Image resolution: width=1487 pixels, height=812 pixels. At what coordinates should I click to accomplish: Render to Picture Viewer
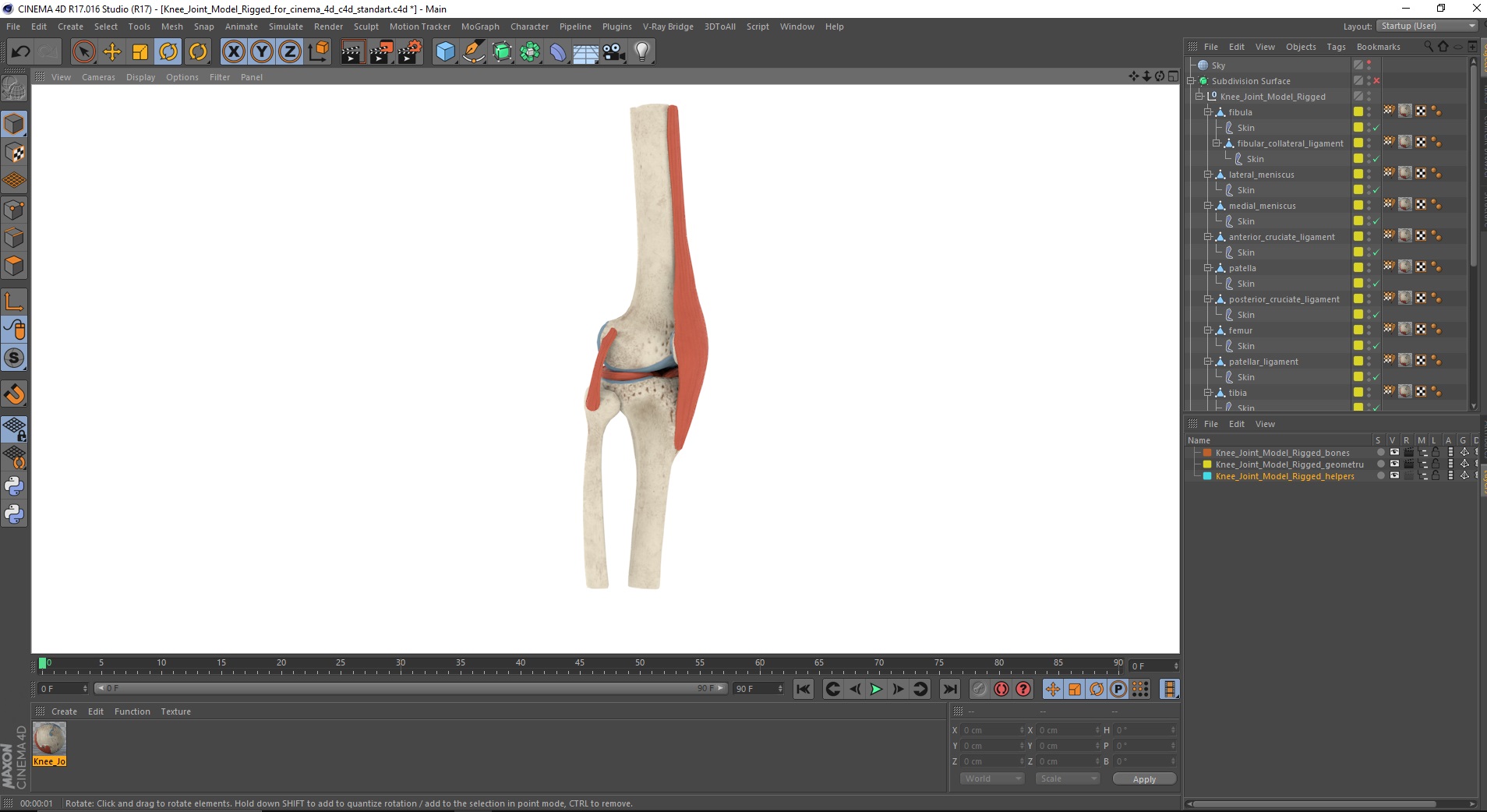(x=381, y=52)
